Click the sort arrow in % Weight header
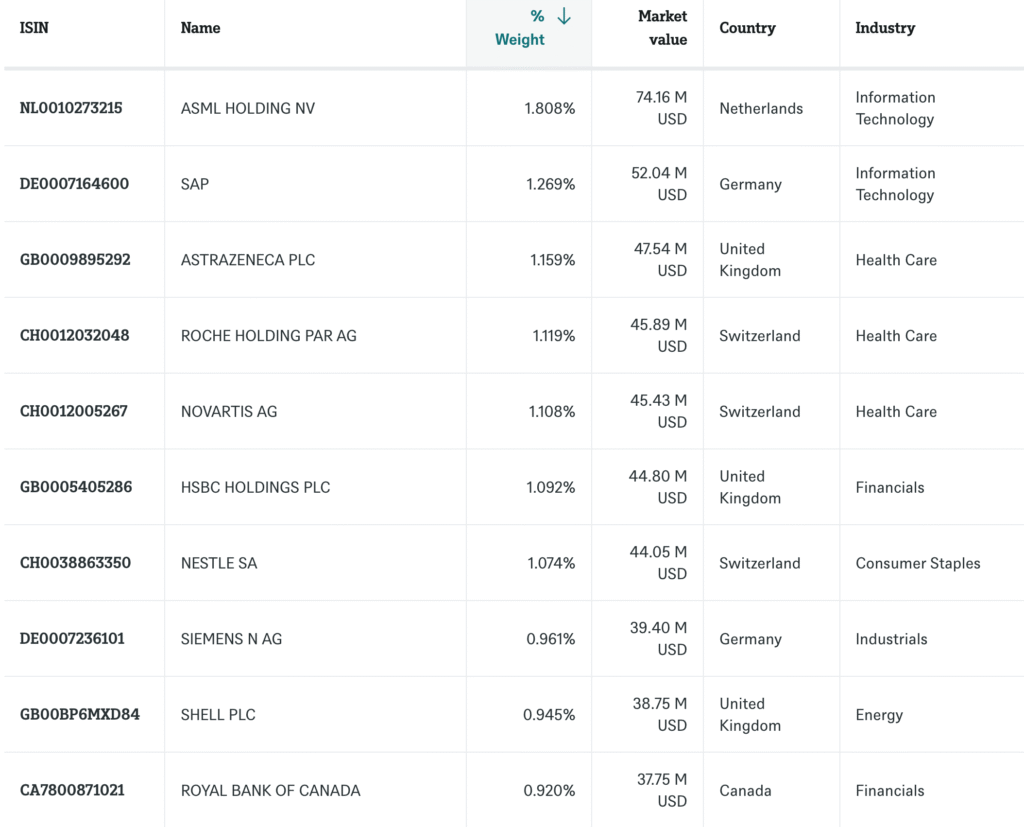This screenshot has width=1024, height=827. coord(564,16)
